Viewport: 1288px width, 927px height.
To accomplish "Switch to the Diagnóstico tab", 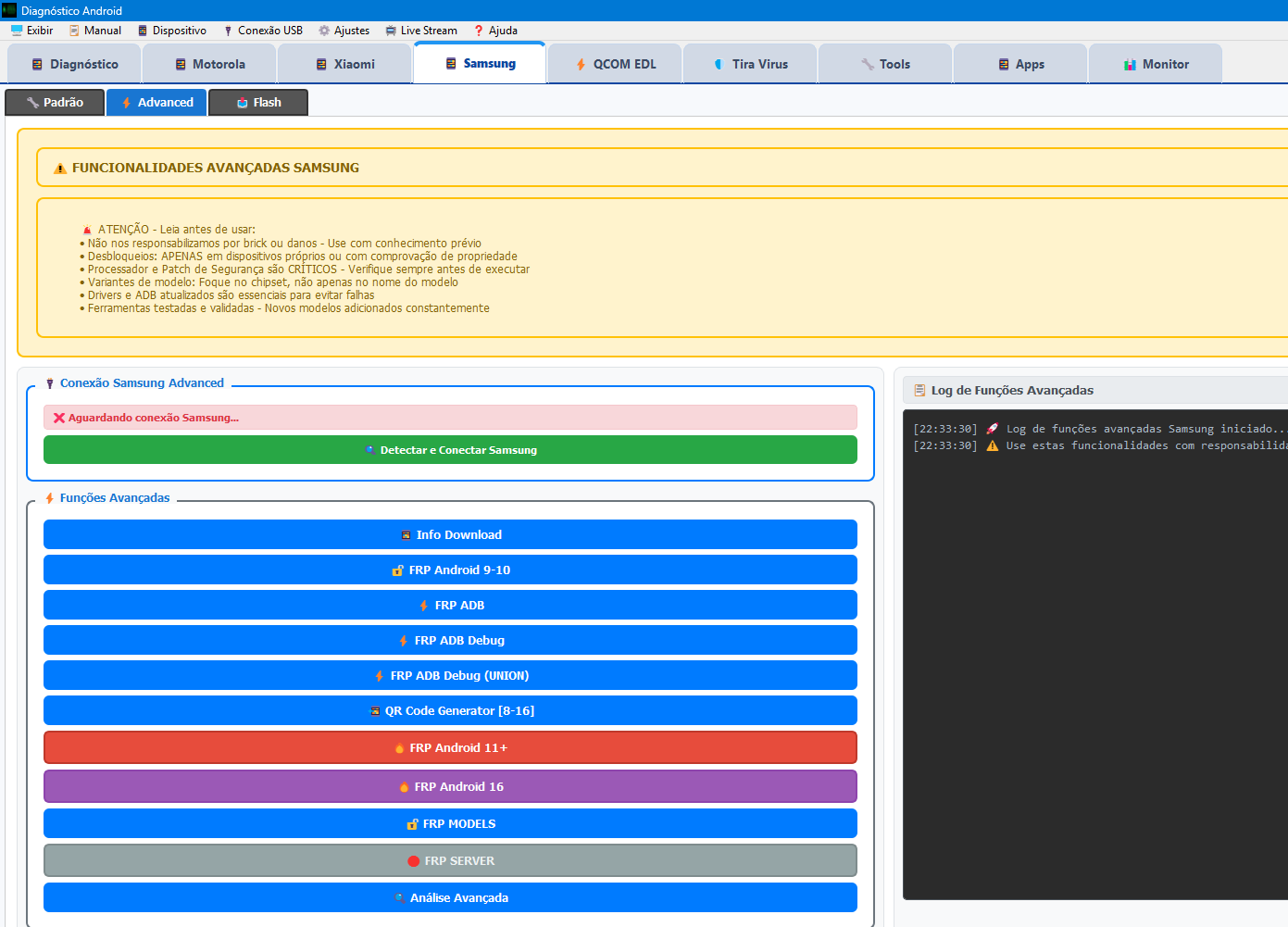I will tap(75, 64).
